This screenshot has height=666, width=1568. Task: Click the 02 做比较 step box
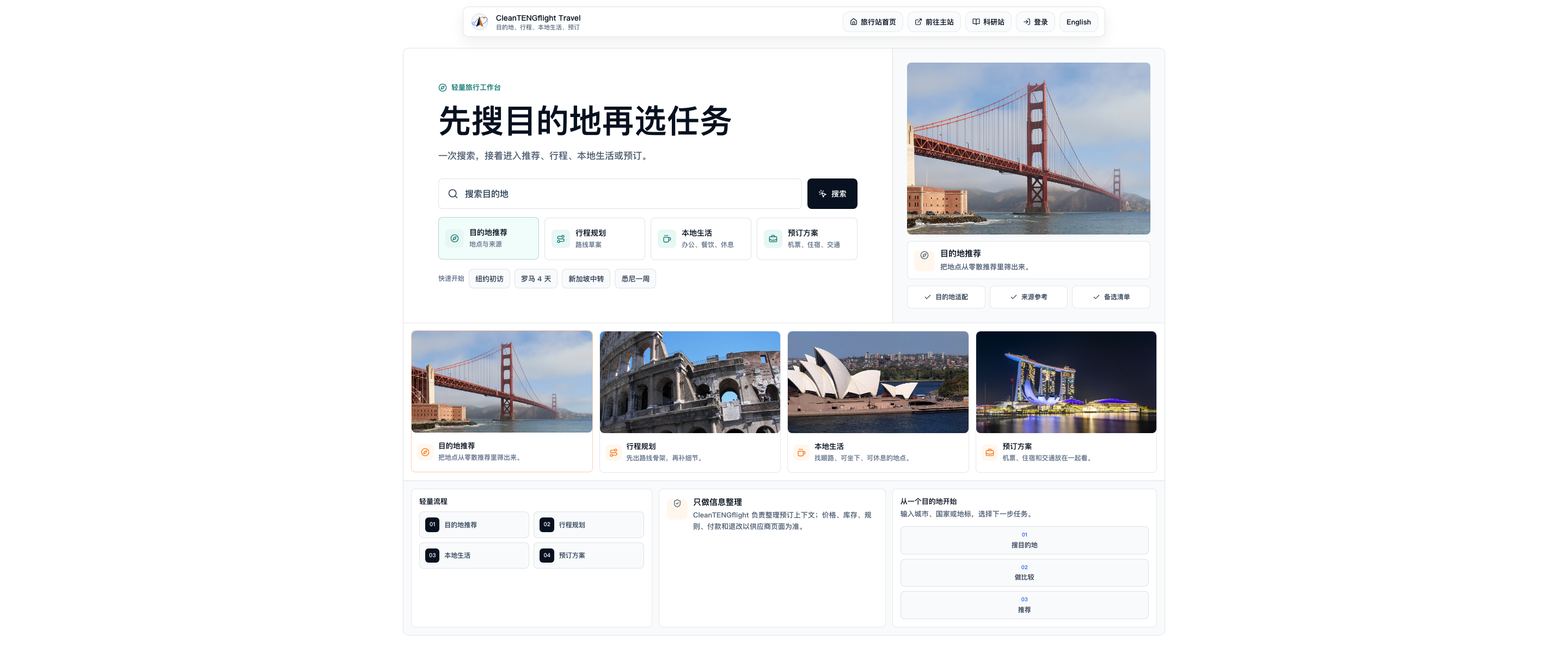tap(1025, 572)
